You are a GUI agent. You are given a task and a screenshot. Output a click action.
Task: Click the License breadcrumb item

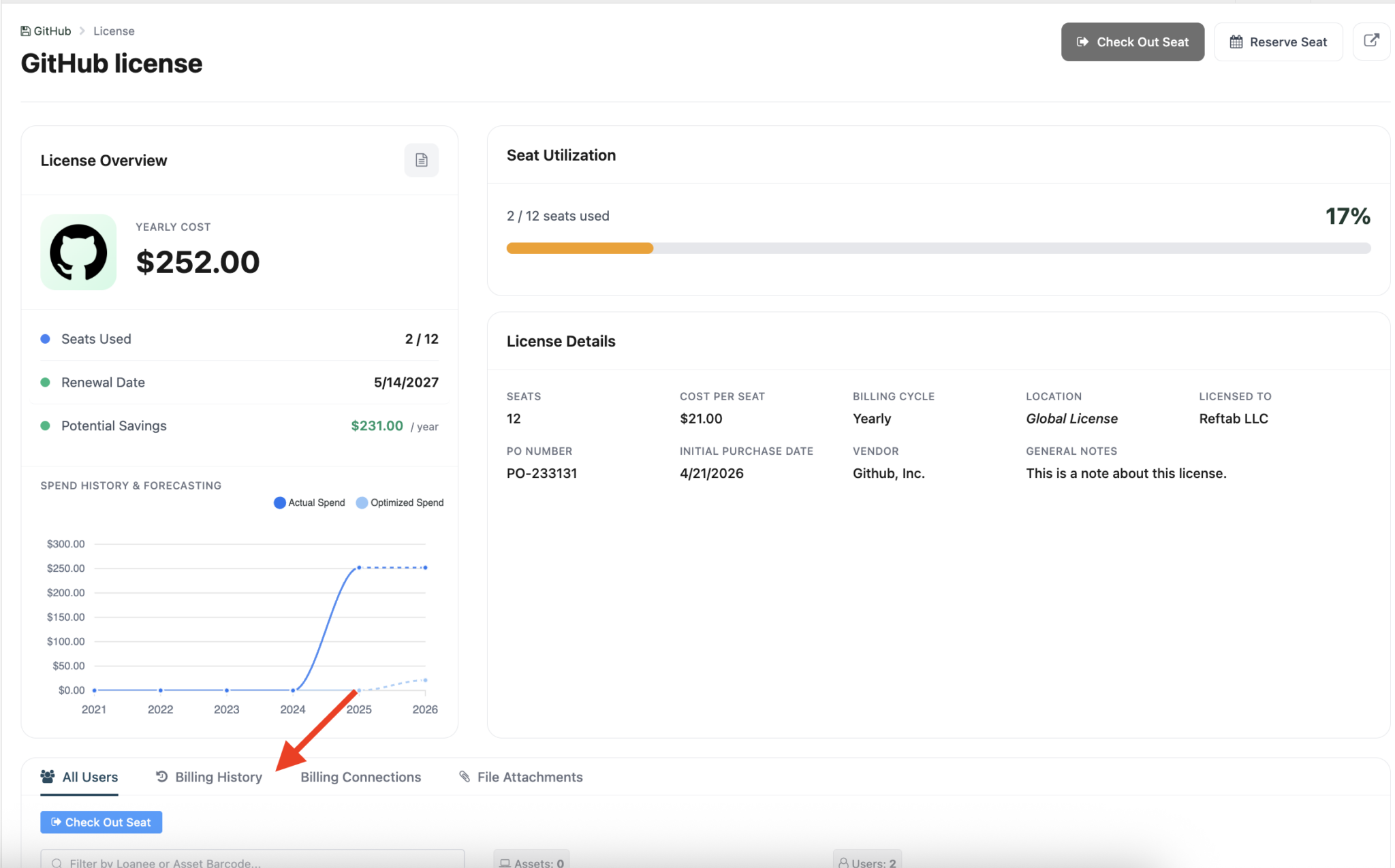pyautogui.click(x=114, y=31)
